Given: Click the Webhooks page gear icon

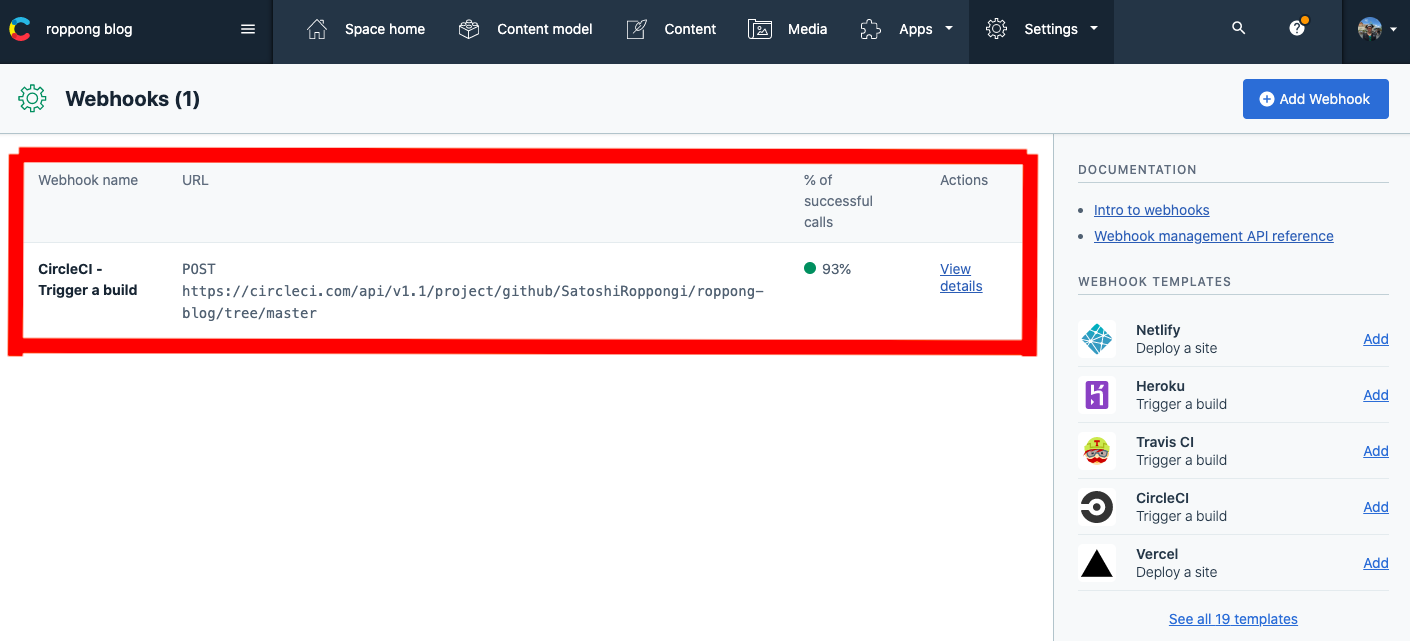Looking at the screenshot, I should [x=33, y=98].
